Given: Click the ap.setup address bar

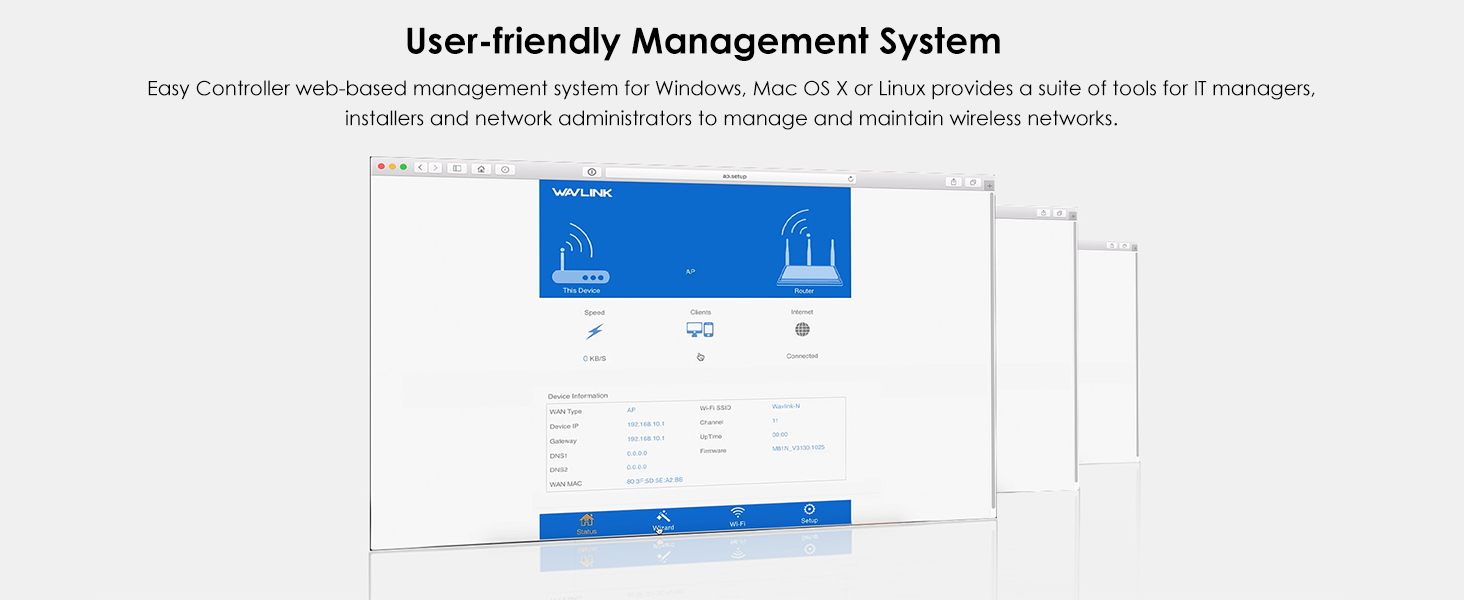Looking at the screenshot, I should pyautogui.click(x=733, y=176).
